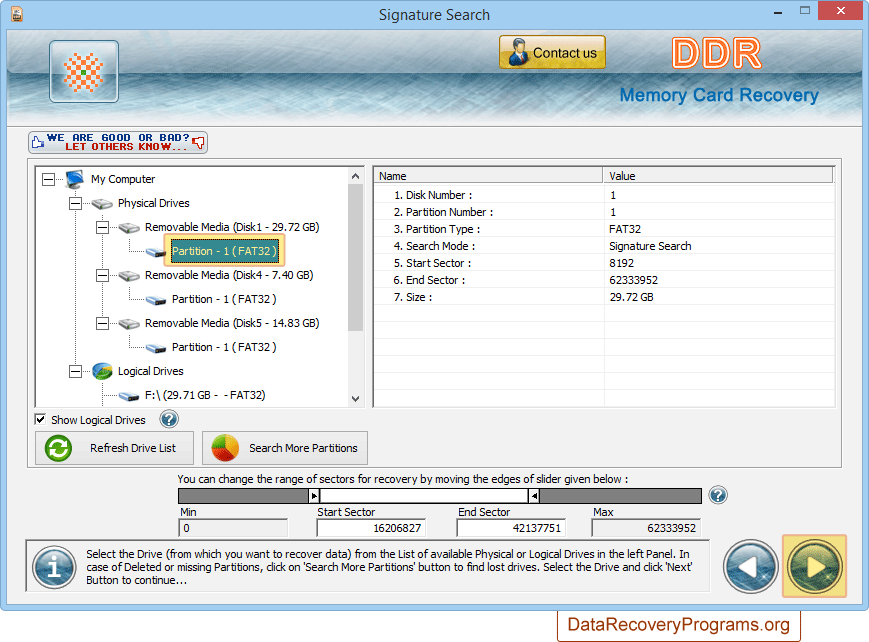Click the DDR checkered logo icon
Image resolution: width=869 pixels, height=642 pixels.
pos(84,72)
